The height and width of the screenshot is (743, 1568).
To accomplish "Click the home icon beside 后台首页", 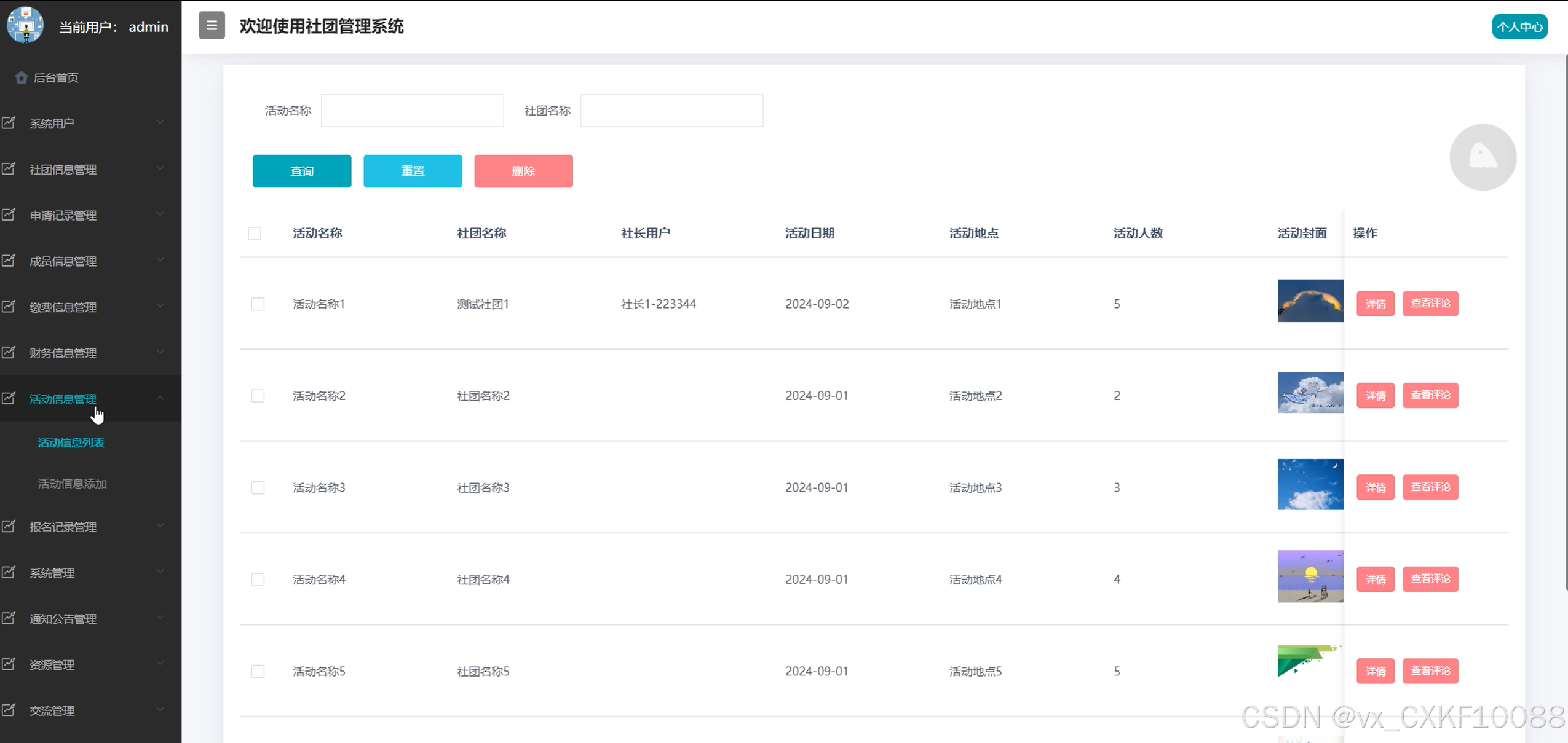I will tap(22, 77).
